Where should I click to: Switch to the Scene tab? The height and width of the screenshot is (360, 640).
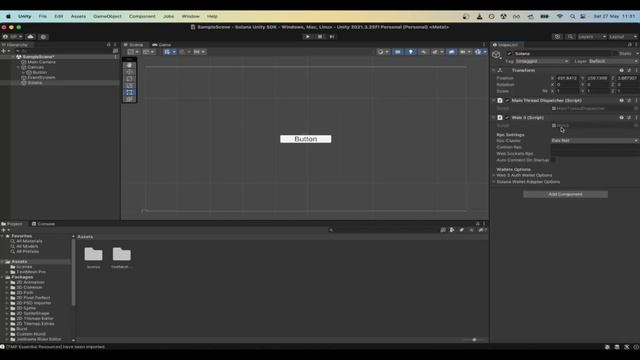click(x=133, y=44)
